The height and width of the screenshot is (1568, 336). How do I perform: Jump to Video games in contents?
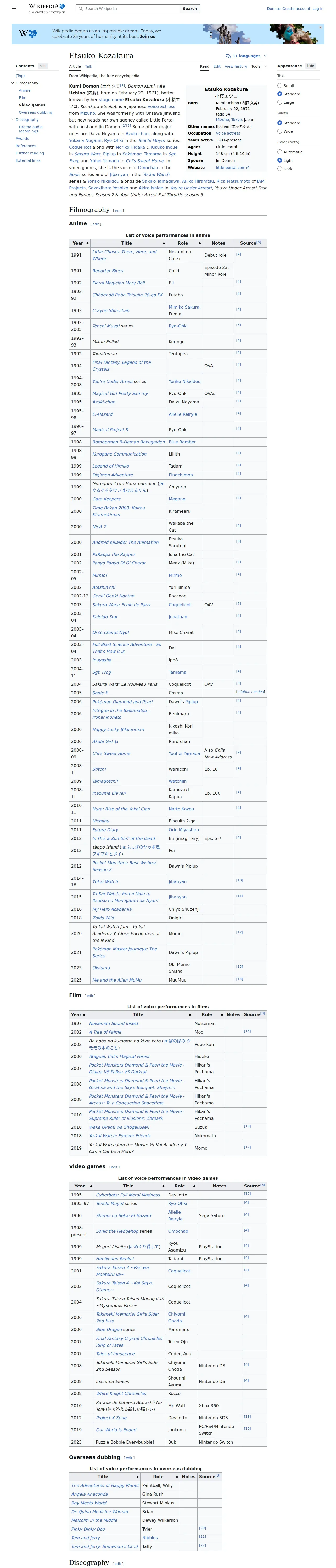click(x=32, y=105)
